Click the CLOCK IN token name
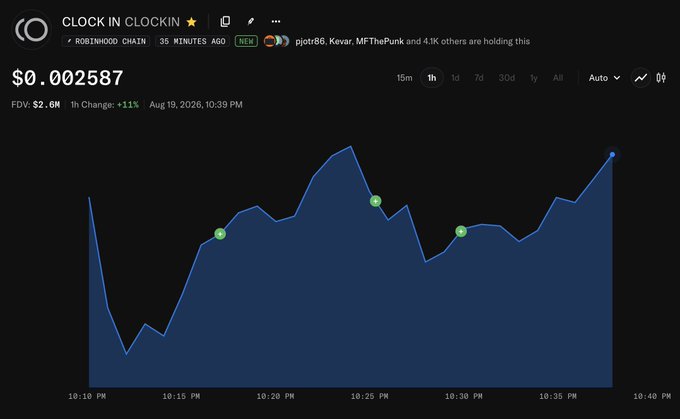Screen dimensions: 680x419 click(91, 22)
